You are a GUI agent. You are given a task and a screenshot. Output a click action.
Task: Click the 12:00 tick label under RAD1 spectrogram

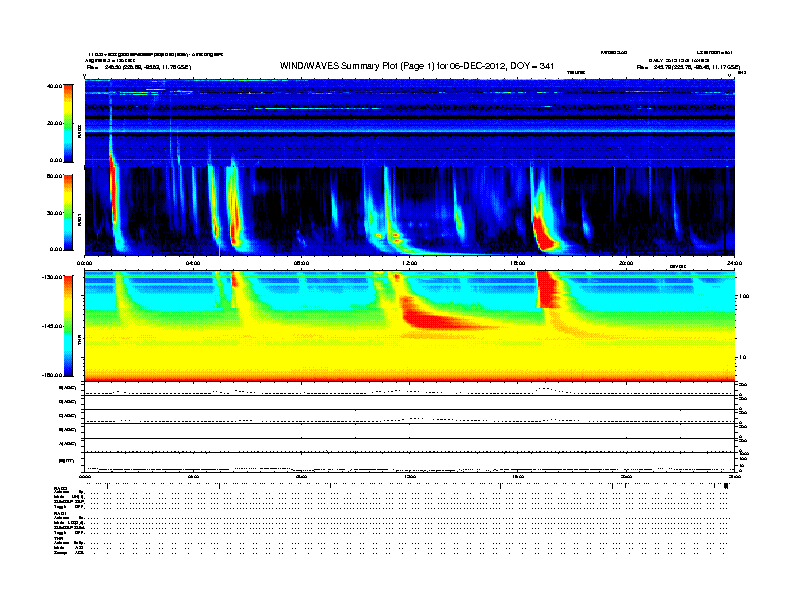click(410, 263)
